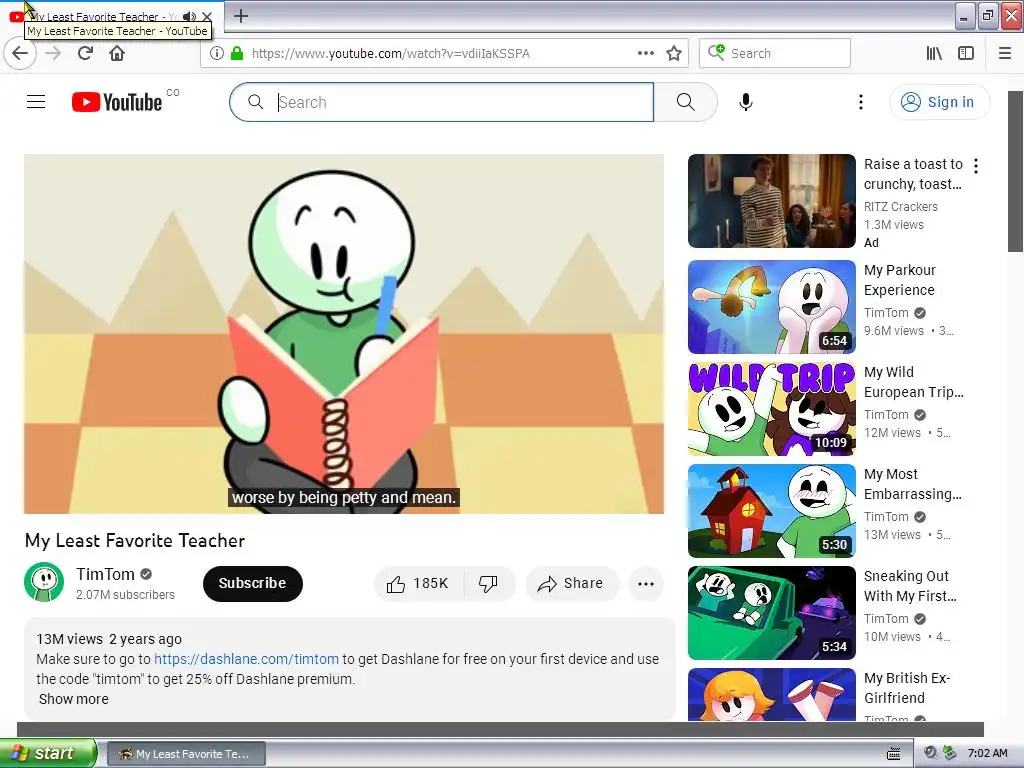1024x768 pixels.
Task: Share the video
Action: (x=571, y=583)
